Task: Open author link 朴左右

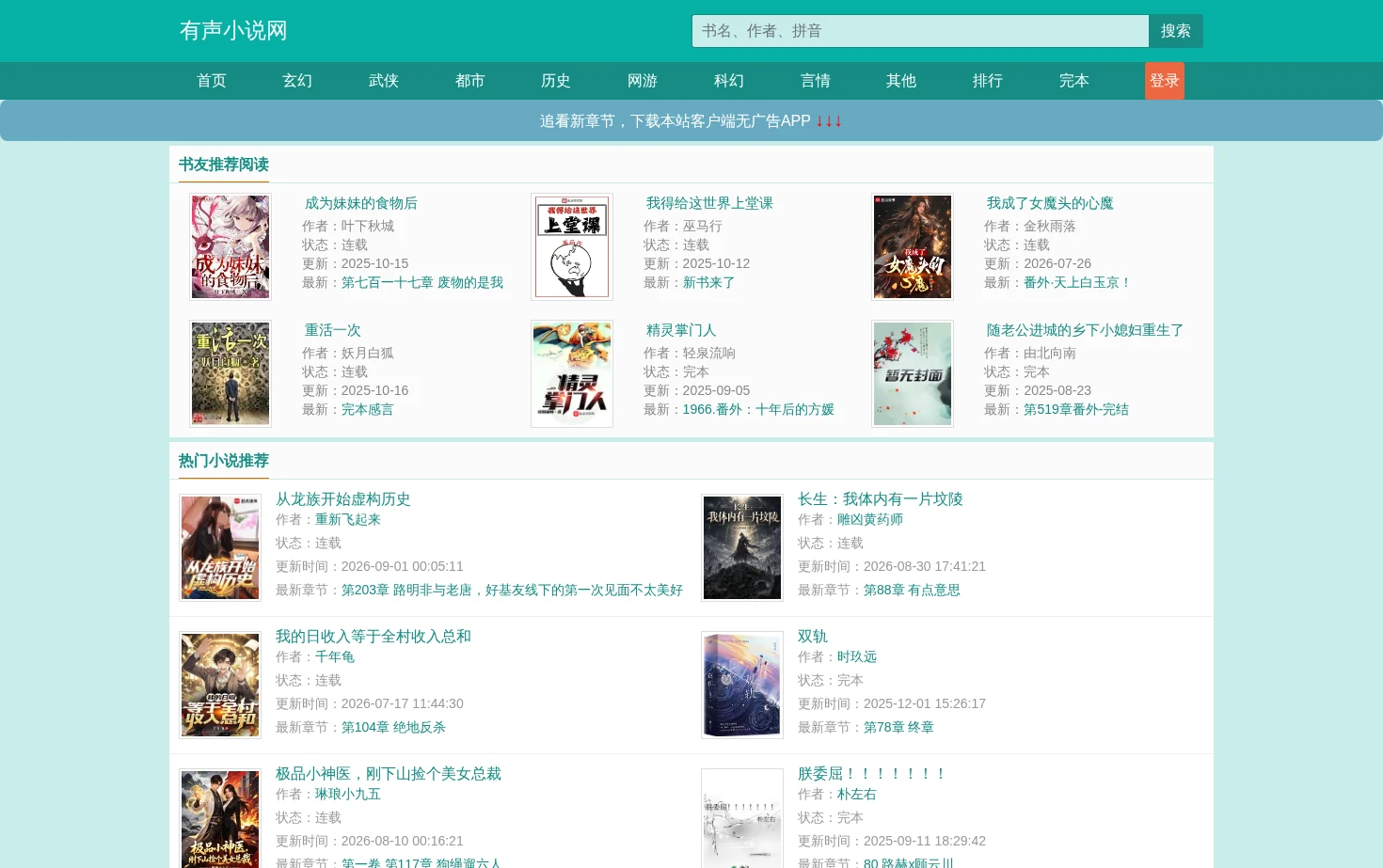Action: tap(857, 794)
